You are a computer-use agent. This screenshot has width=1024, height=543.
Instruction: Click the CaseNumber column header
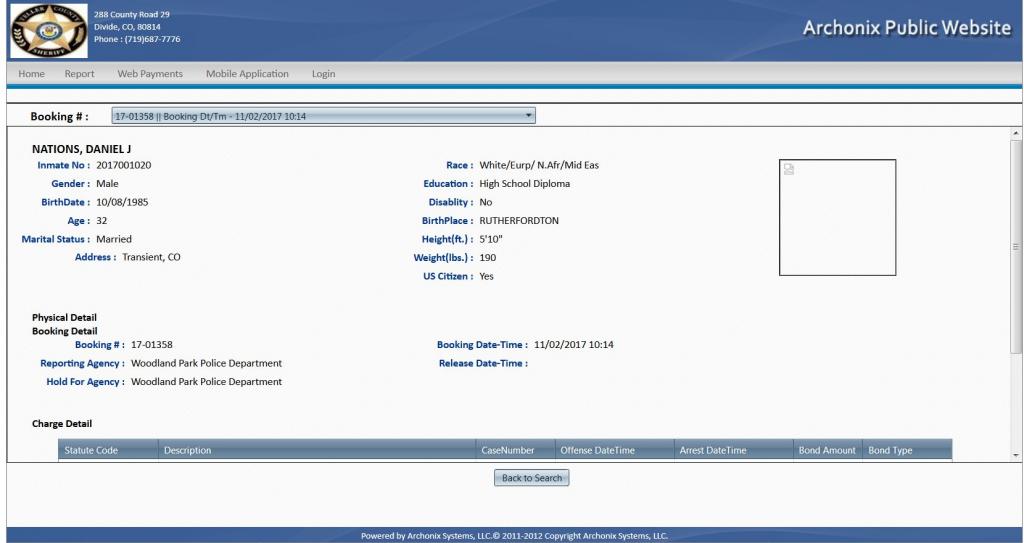click(x=515, y=451)
